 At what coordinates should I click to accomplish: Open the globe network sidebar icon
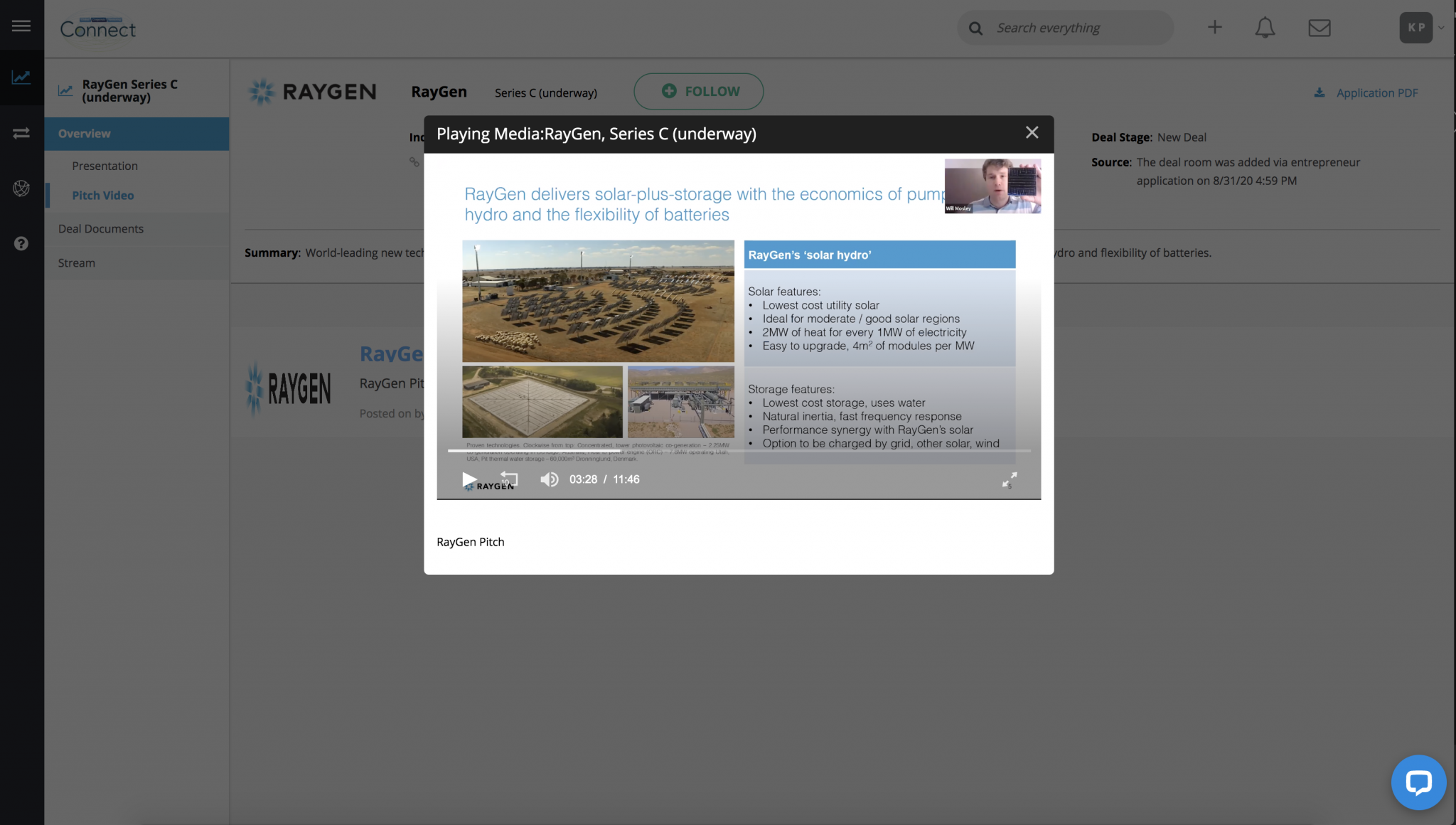click(21, 188)
